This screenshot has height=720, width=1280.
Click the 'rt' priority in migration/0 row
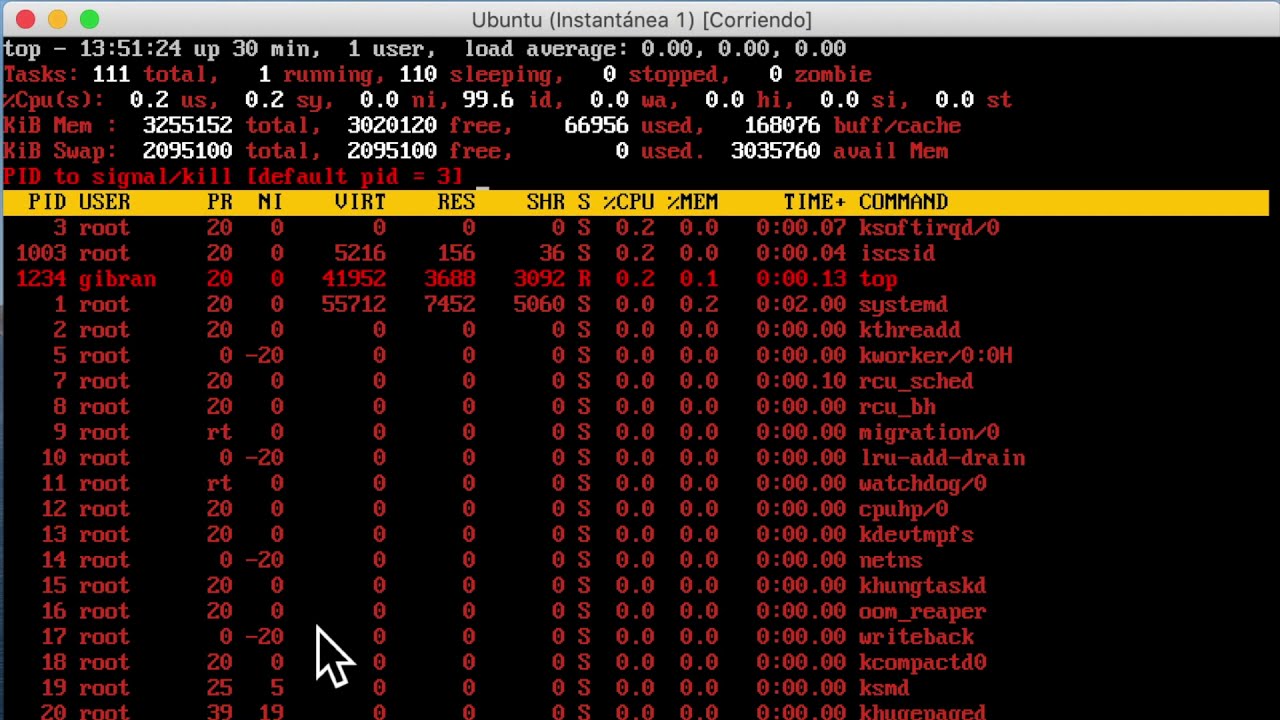[x=219, y=432]
